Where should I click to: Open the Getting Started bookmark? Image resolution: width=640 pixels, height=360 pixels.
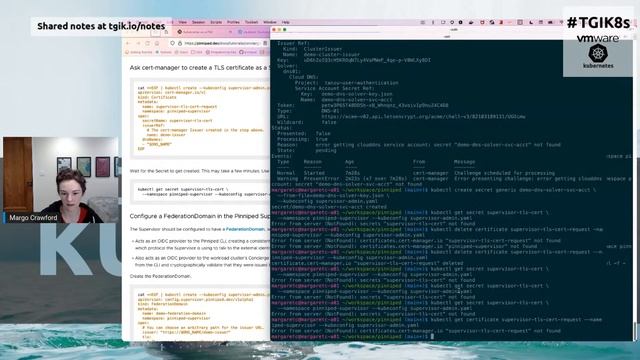(x=139, y=52)
